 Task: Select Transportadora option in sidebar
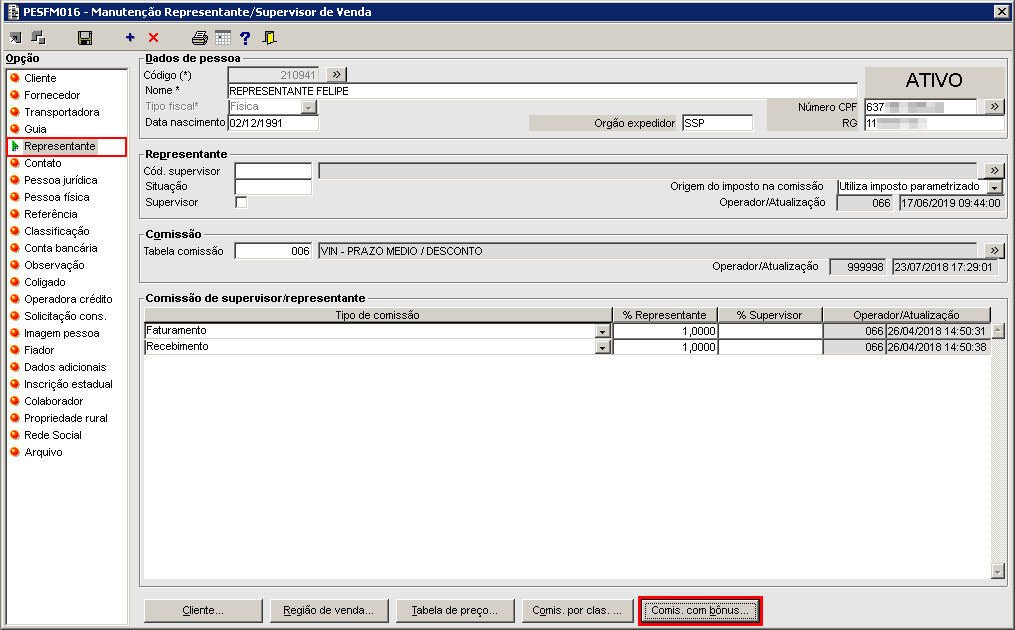(x=61, y=112)
